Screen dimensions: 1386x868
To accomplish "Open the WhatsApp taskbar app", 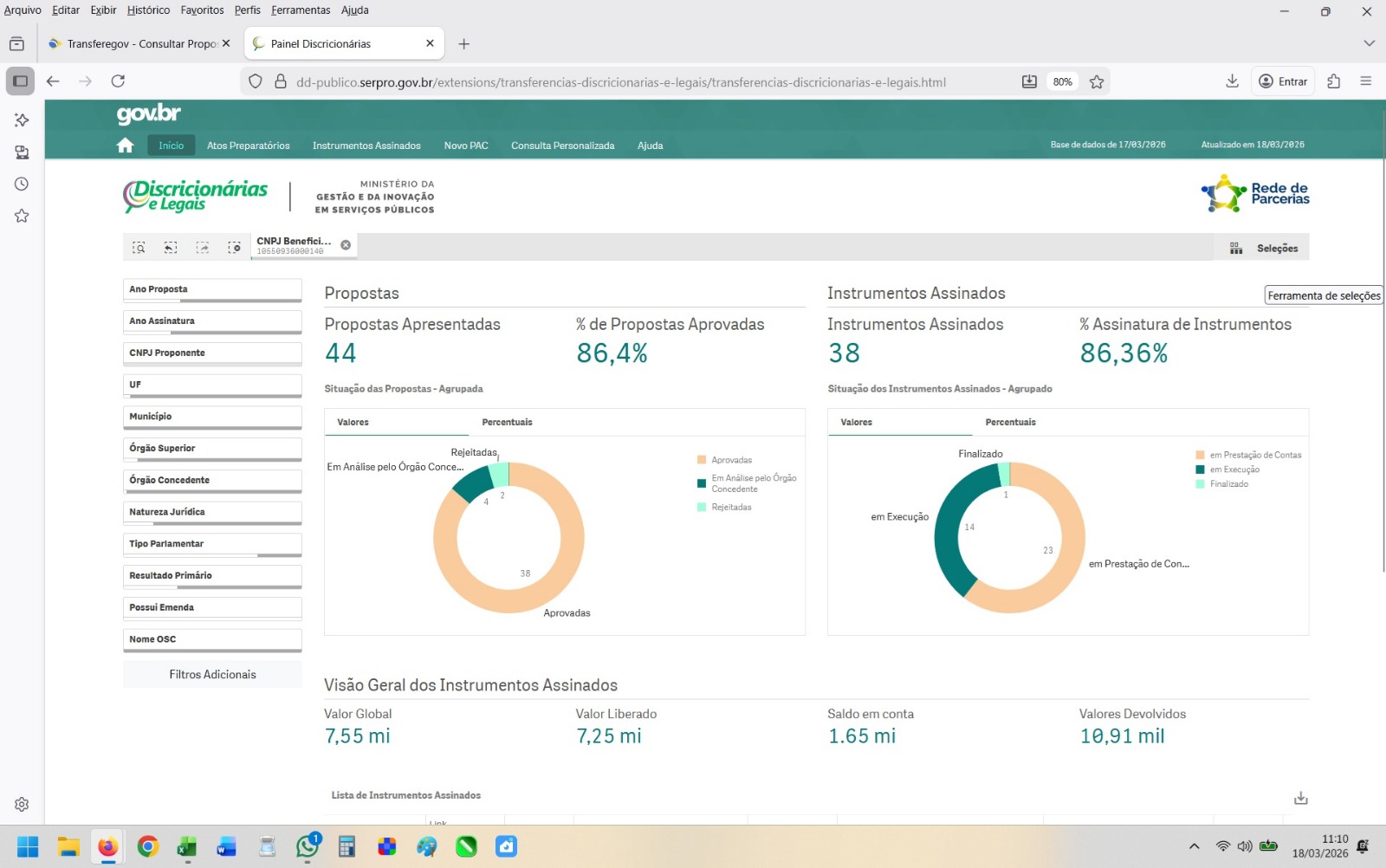I will pos(307,846).
